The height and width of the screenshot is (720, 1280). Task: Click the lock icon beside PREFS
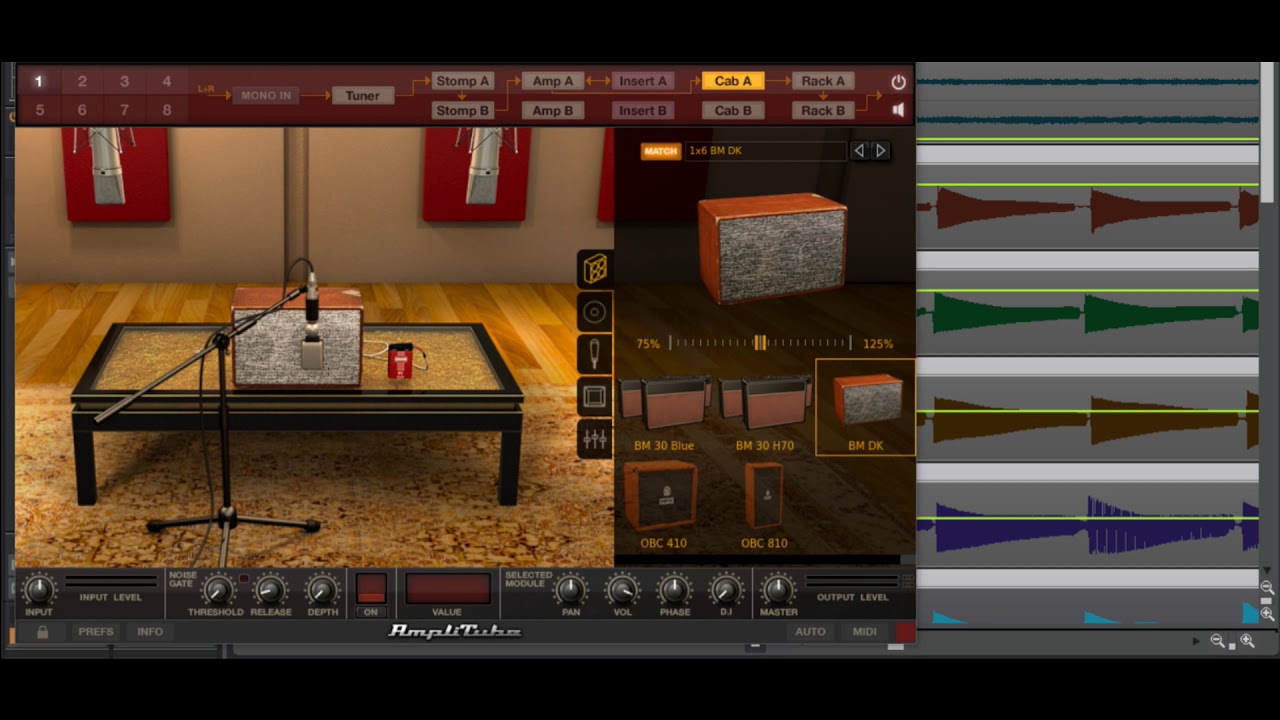click(42, 632)
